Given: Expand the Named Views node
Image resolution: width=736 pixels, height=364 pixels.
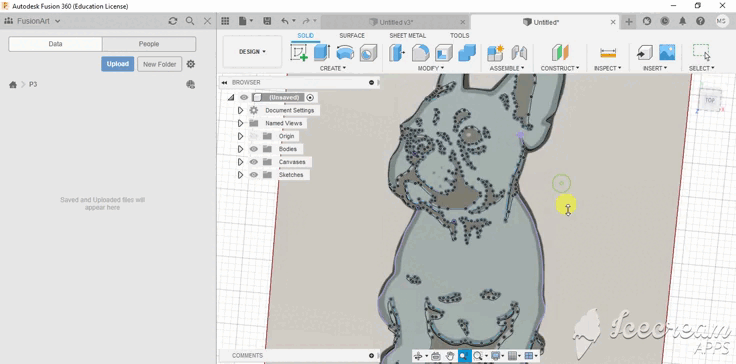Looking at the screenshot, I should 240,123.
